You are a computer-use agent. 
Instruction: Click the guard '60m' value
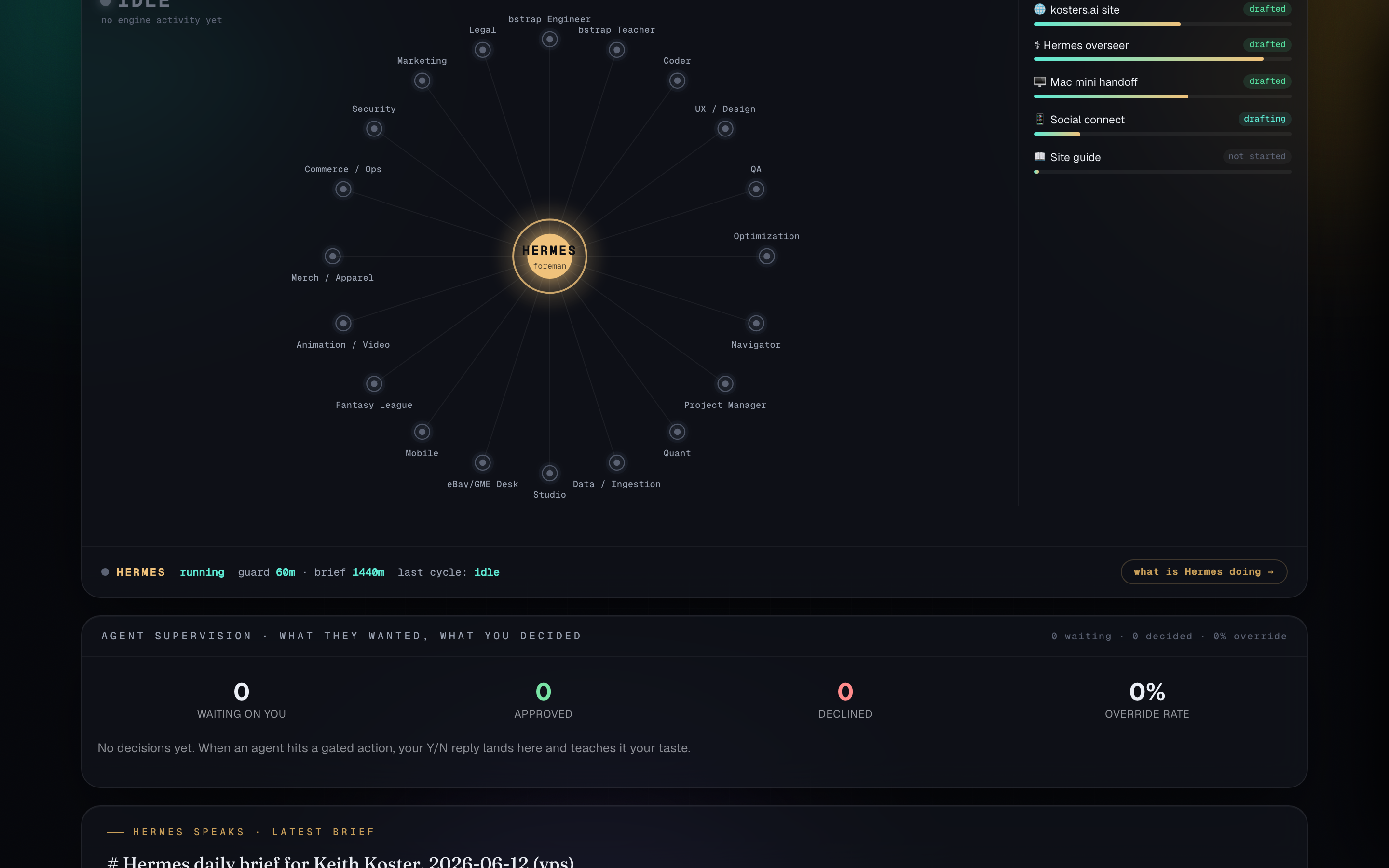pyautogui.click(x=285, y=572)
